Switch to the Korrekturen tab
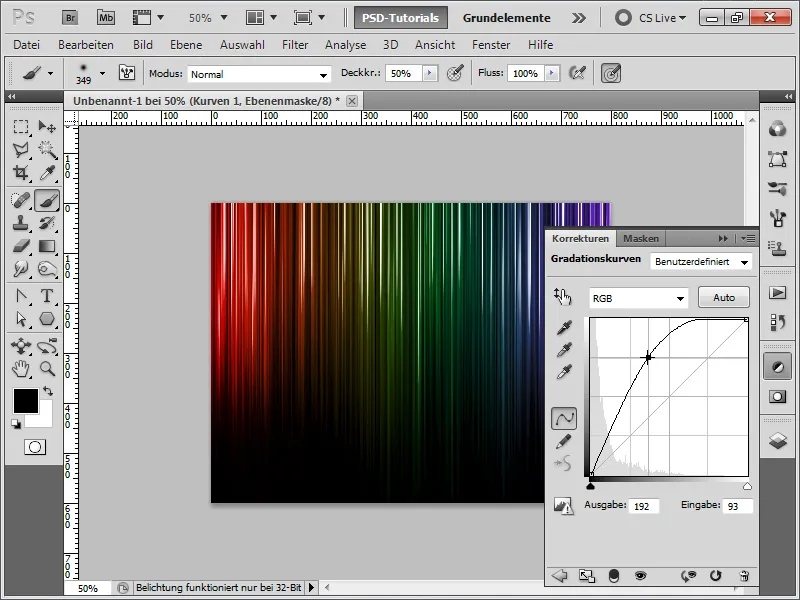The width and height of the screenshot is (800, 600). coord(580,238)
